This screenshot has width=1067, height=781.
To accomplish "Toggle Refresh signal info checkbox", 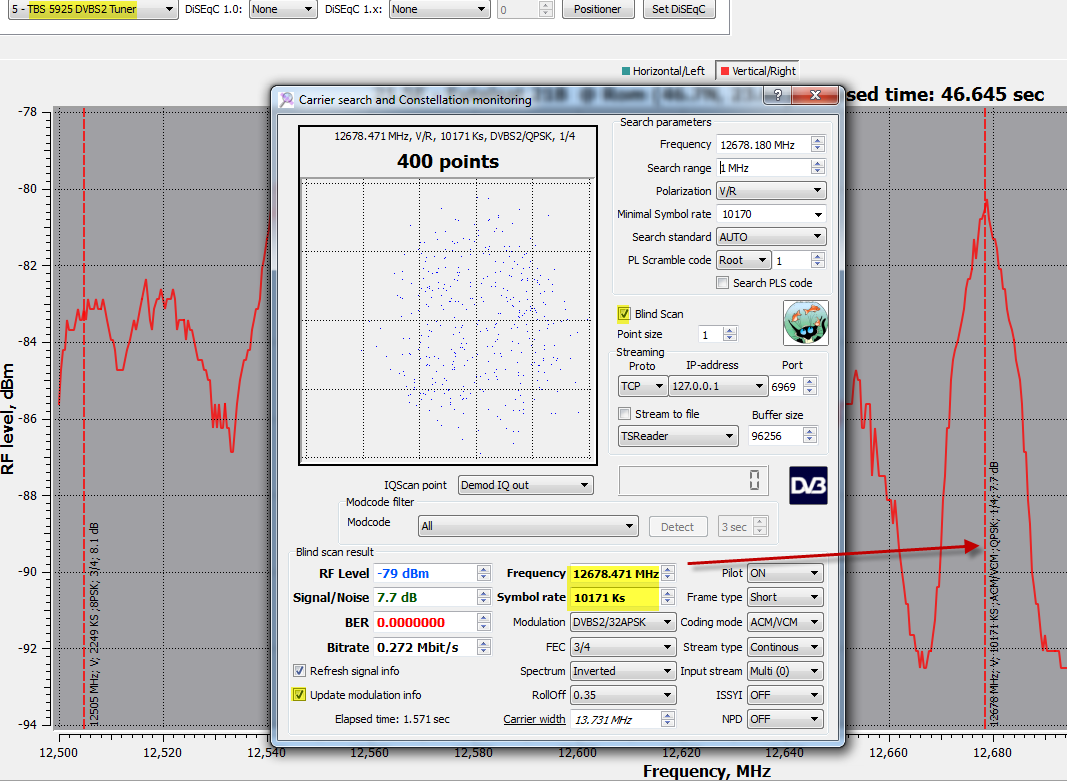I will point(299,671).
